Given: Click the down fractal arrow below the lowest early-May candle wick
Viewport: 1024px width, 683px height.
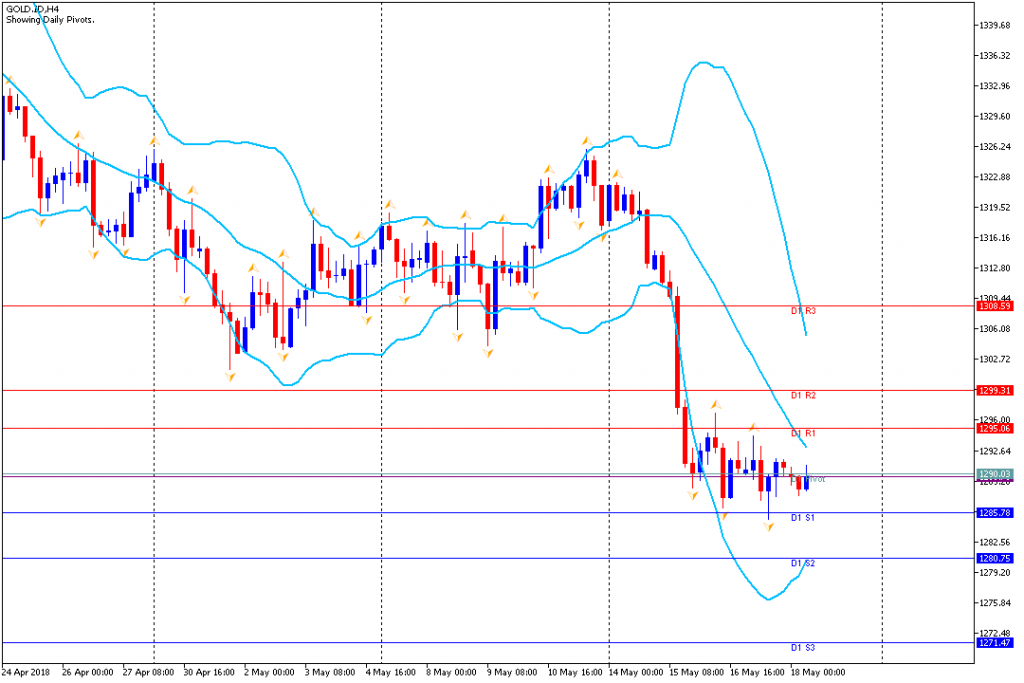Looking at the screenshot, I should tap(230, 377).
